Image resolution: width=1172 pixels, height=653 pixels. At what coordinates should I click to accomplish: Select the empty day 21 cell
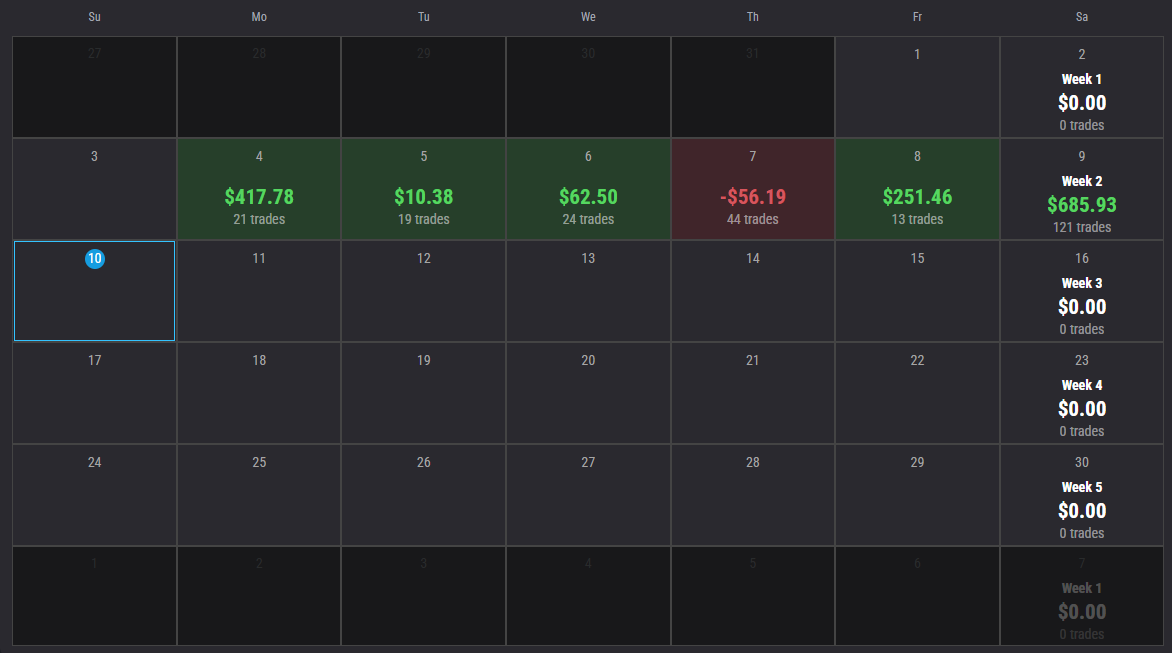point(752,392)
